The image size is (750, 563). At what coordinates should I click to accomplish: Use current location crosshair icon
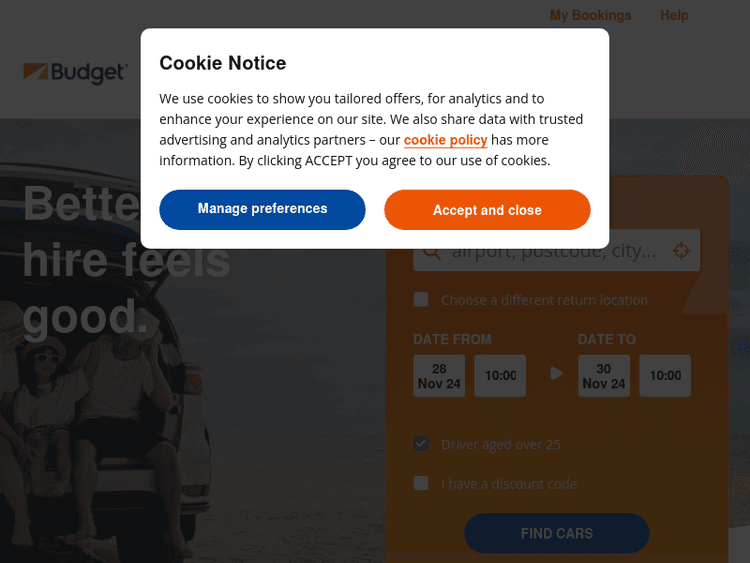tap(681, 250)
